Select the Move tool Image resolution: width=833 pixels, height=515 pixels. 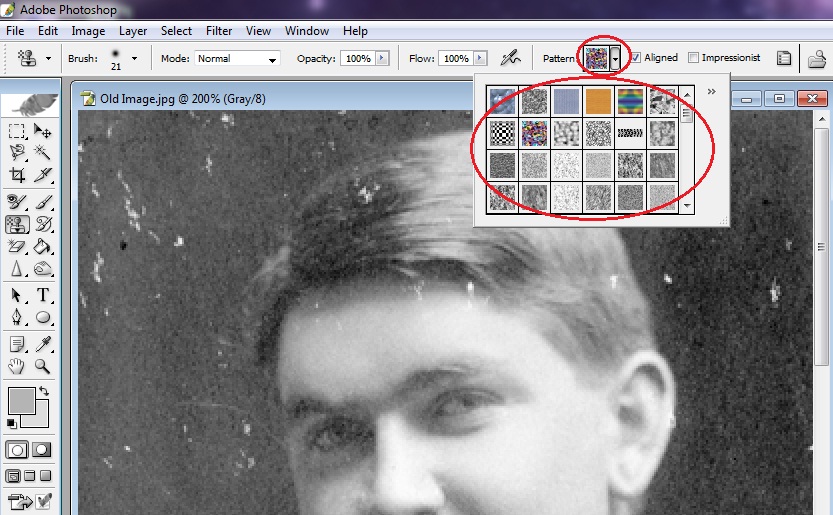tap(42, 131)
